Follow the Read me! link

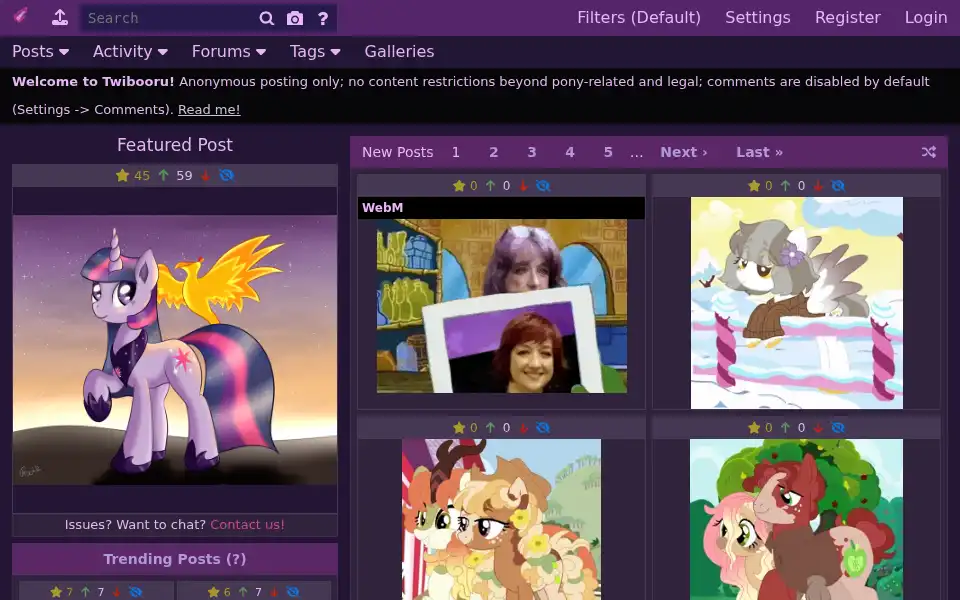point(209,110)
